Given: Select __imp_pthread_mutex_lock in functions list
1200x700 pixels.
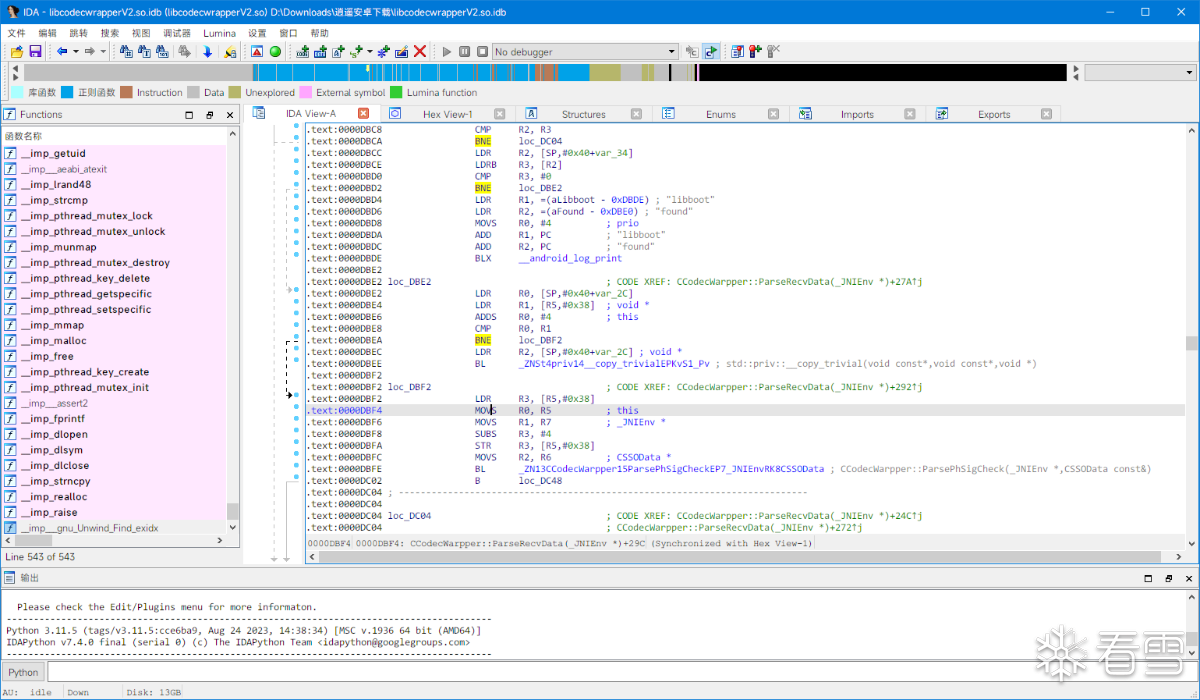Looking at the screenshot, I should click(86, 216).
